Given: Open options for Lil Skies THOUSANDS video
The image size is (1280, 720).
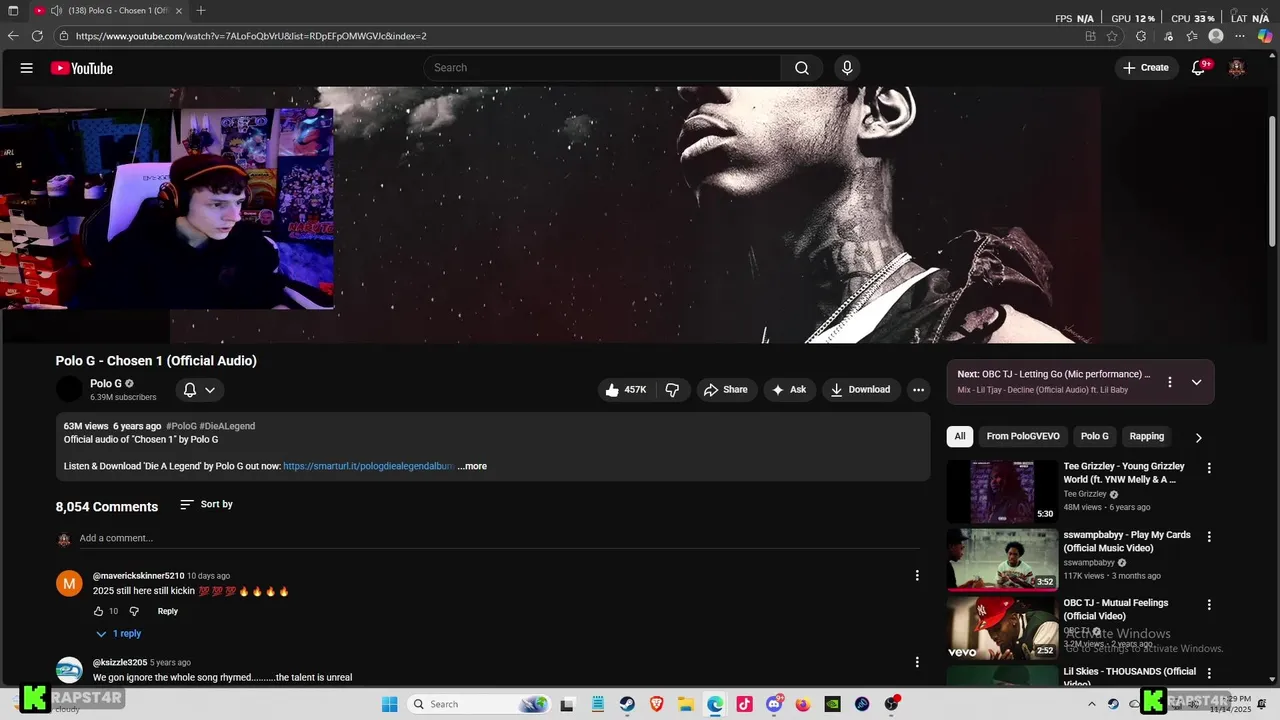Looking at the screenshot, I should click(1209, 673).
